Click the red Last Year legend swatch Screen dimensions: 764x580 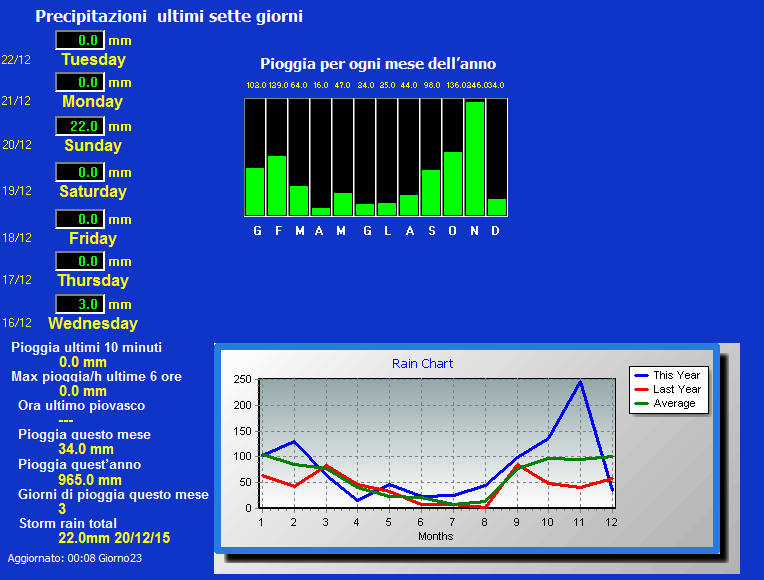coord(641,389)
